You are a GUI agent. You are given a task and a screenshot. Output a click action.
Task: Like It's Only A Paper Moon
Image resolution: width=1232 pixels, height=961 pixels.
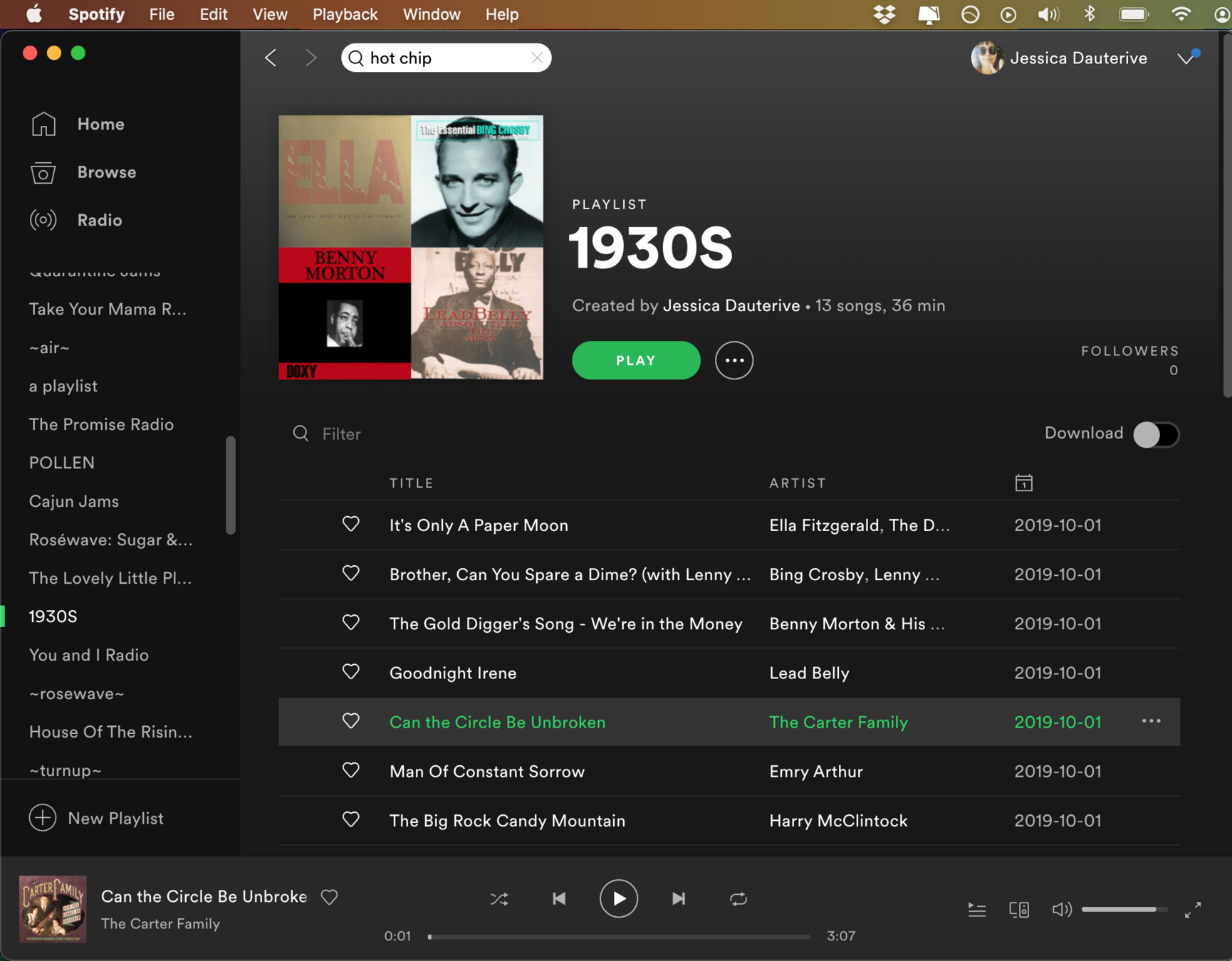pyautogui.click(x=351, y=525)
